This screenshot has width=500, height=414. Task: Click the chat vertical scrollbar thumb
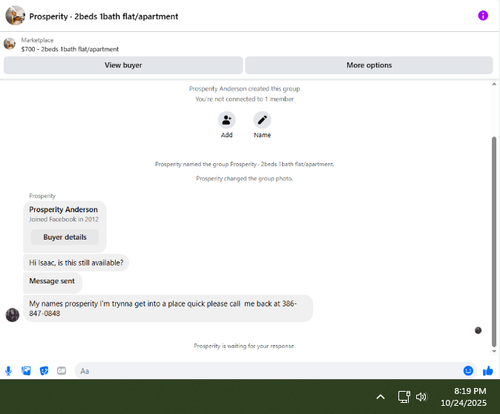point(494,242)
